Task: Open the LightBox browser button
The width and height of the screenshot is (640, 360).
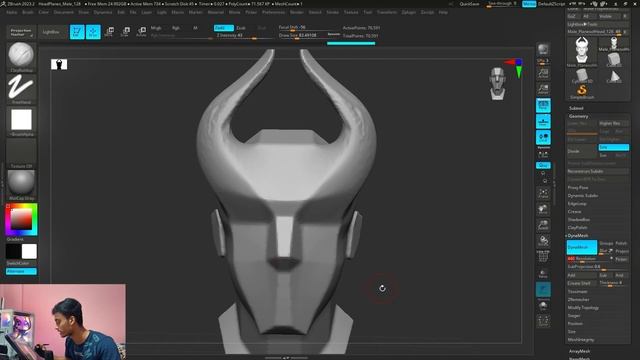Action: 51,32
